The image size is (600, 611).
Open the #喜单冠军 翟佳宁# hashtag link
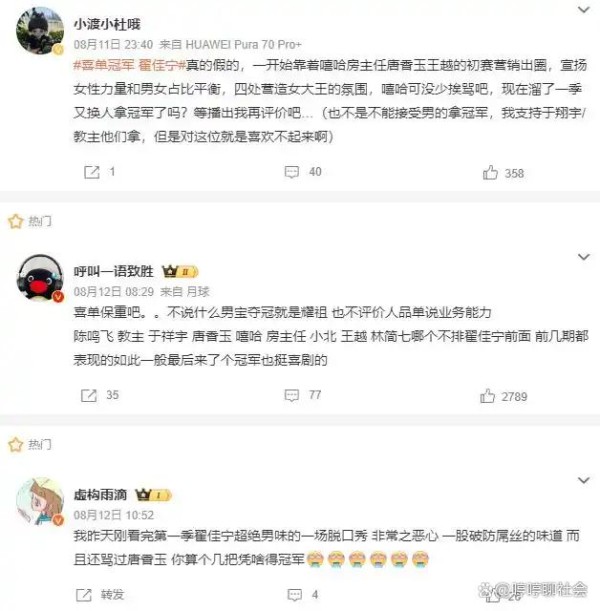pyautogui.click(x=130, y=65)
